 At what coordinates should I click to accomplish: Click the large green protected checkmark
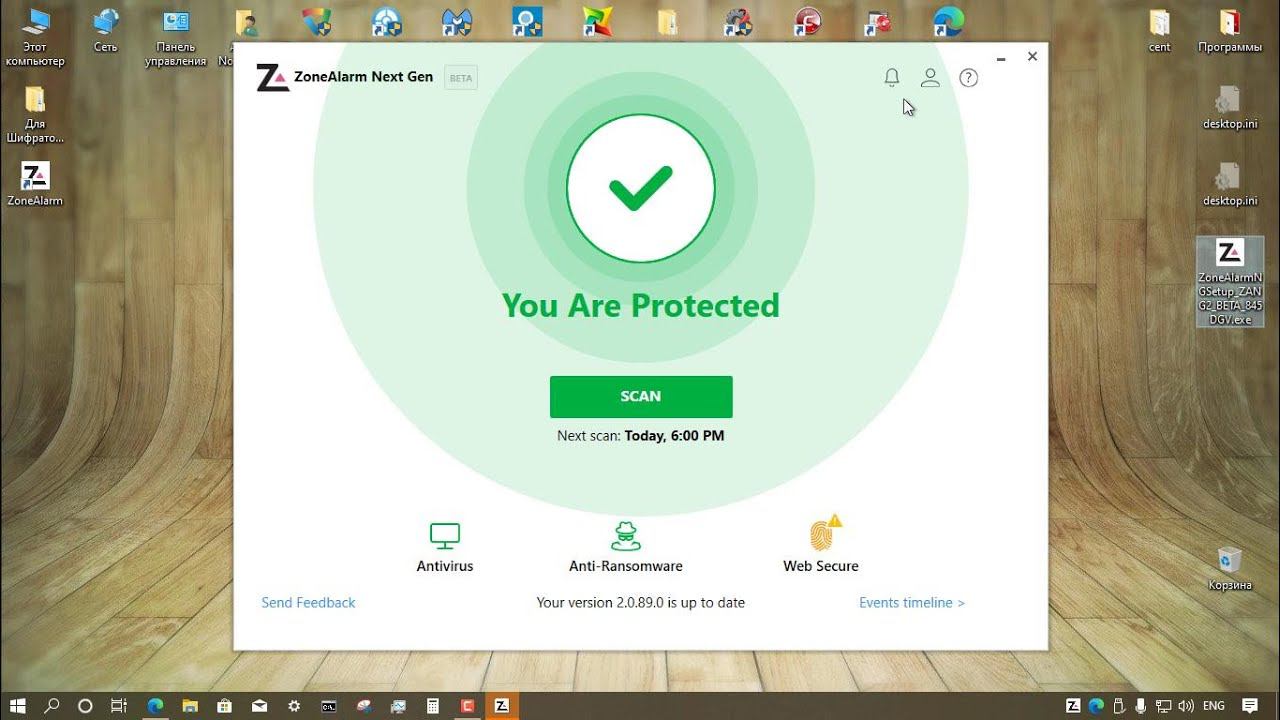click(x=641, y=188)
